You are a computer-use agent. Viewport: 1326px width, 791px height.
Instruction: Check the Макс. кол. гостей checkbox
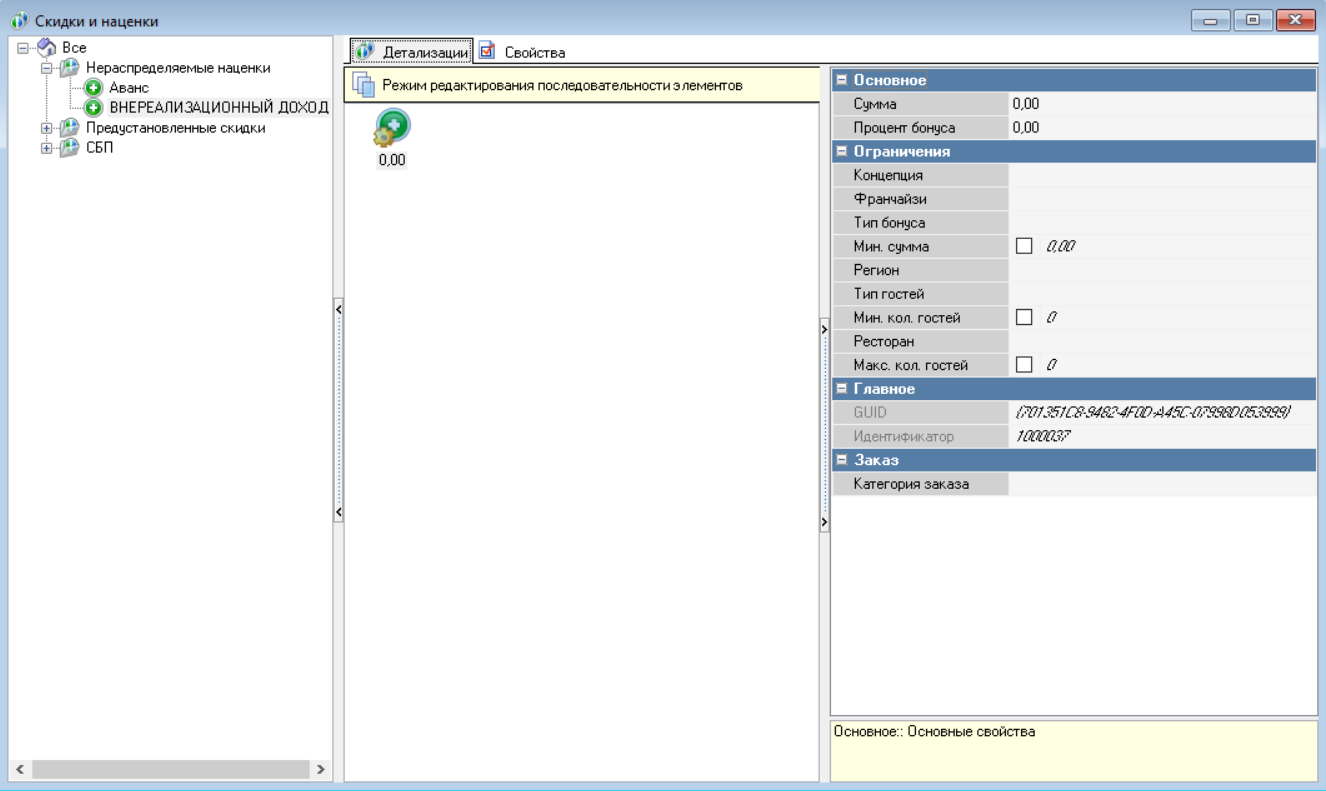coord(1024,365)
